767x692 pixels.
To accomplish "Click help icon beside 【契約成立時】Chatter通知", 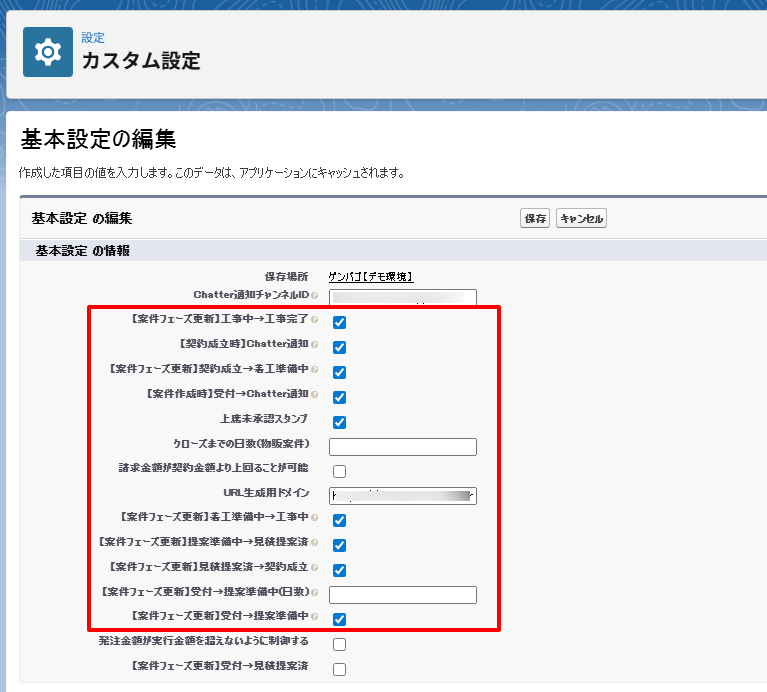I will point(315,345).
